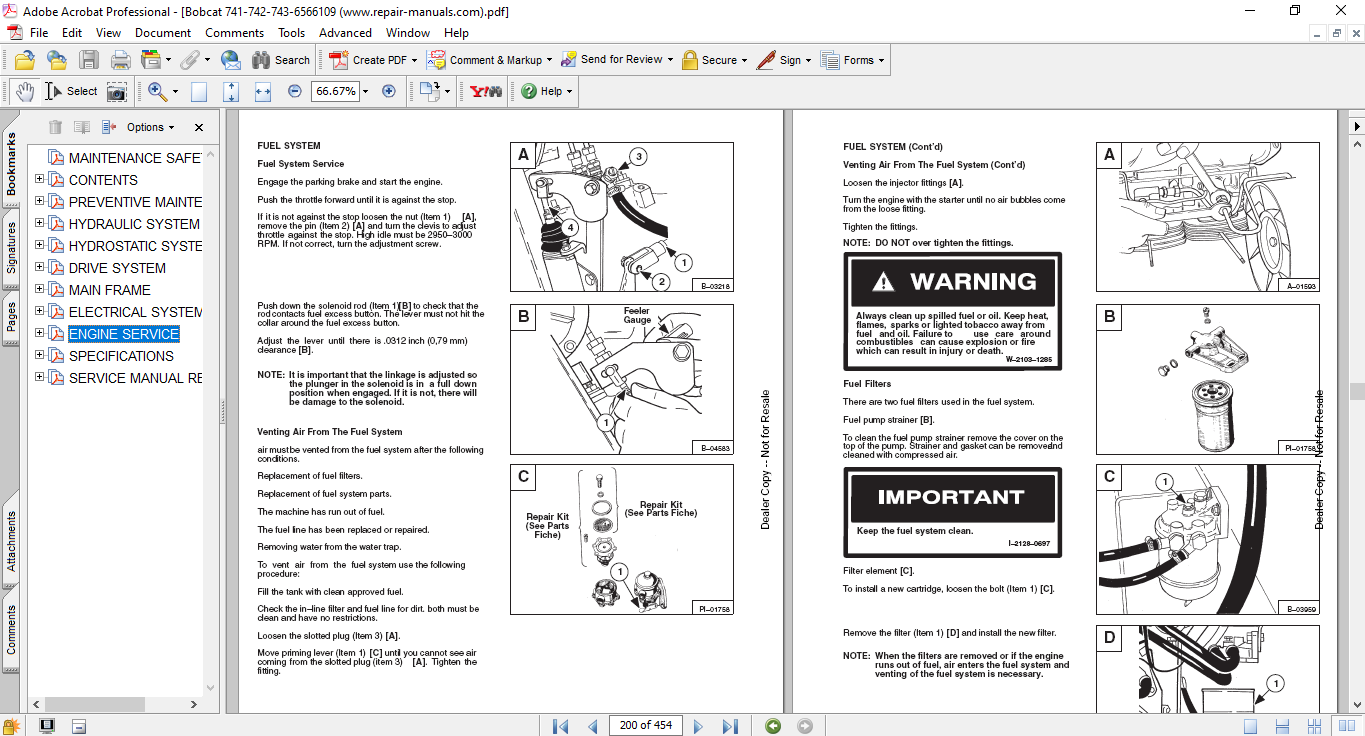Image resolution: width=1365 pixels, height=736 pixels.
Task: Select the SPECIFICATIONS bookmark
Action: point(121,356)
